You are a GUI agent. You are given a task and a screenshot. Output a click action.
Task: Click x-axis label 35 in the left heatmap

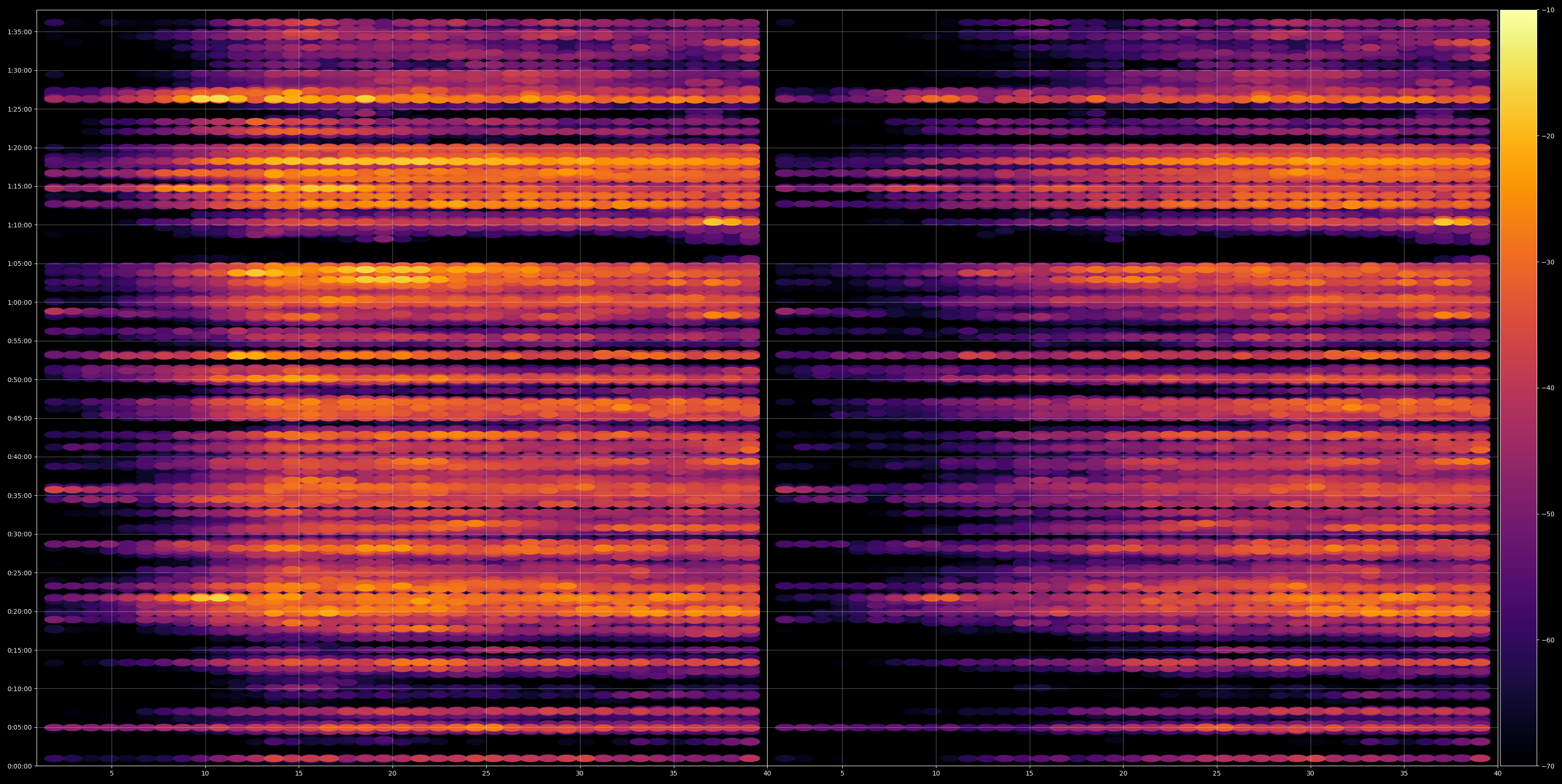tap(674, 774)
